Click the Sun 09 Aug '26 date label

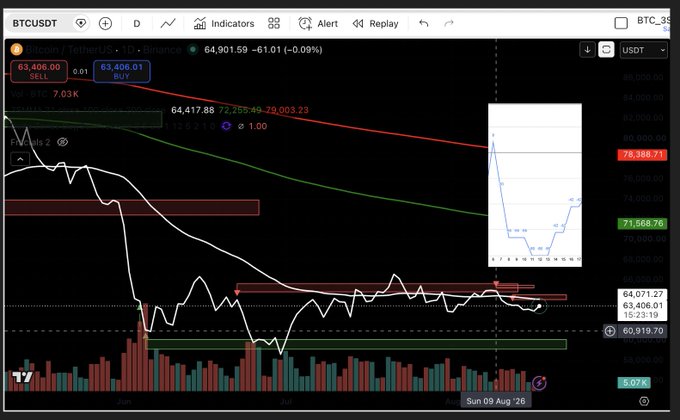coord(496,401)
